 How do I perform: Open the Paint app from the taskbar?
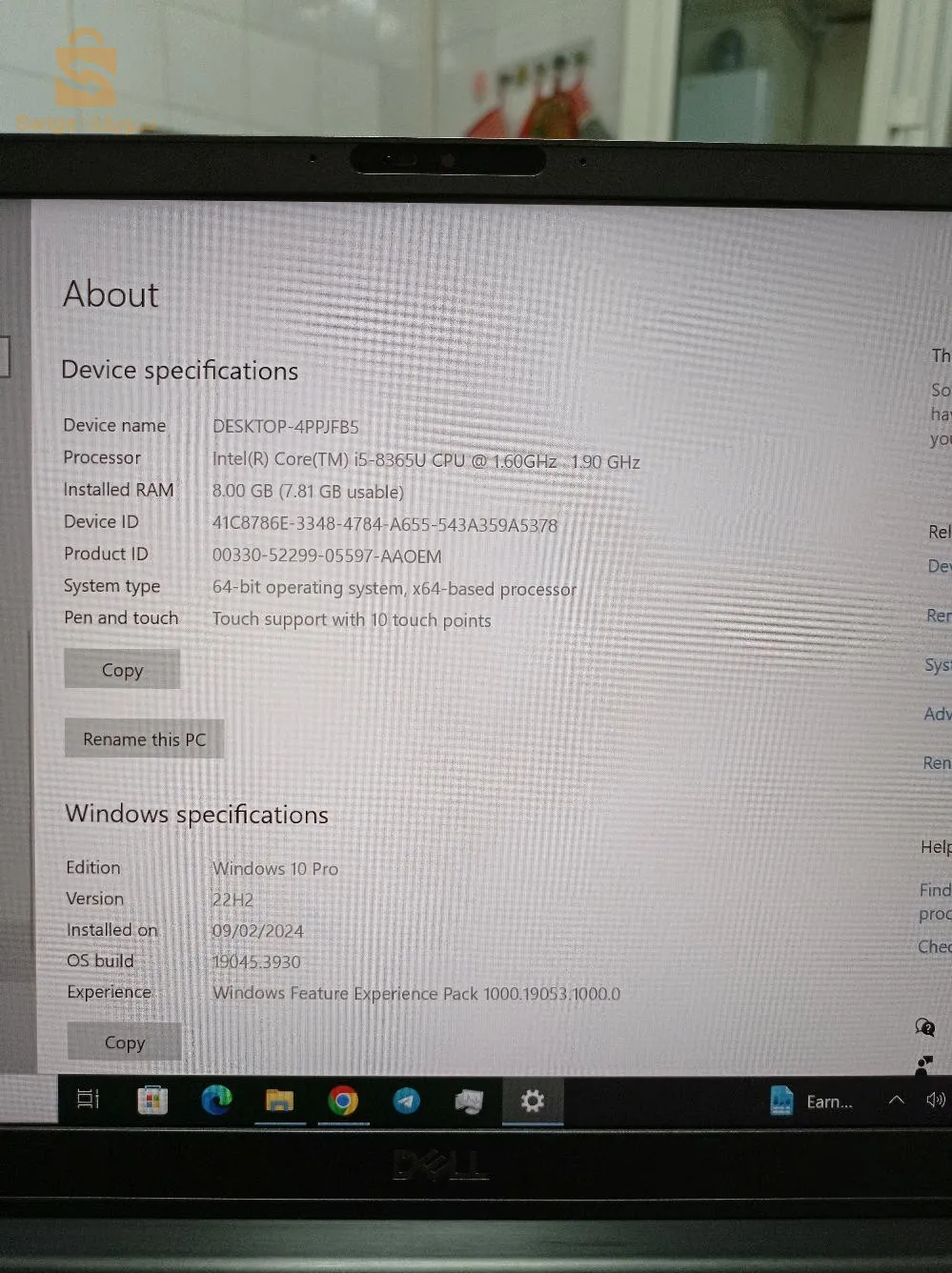click(x=470, y=1101)
